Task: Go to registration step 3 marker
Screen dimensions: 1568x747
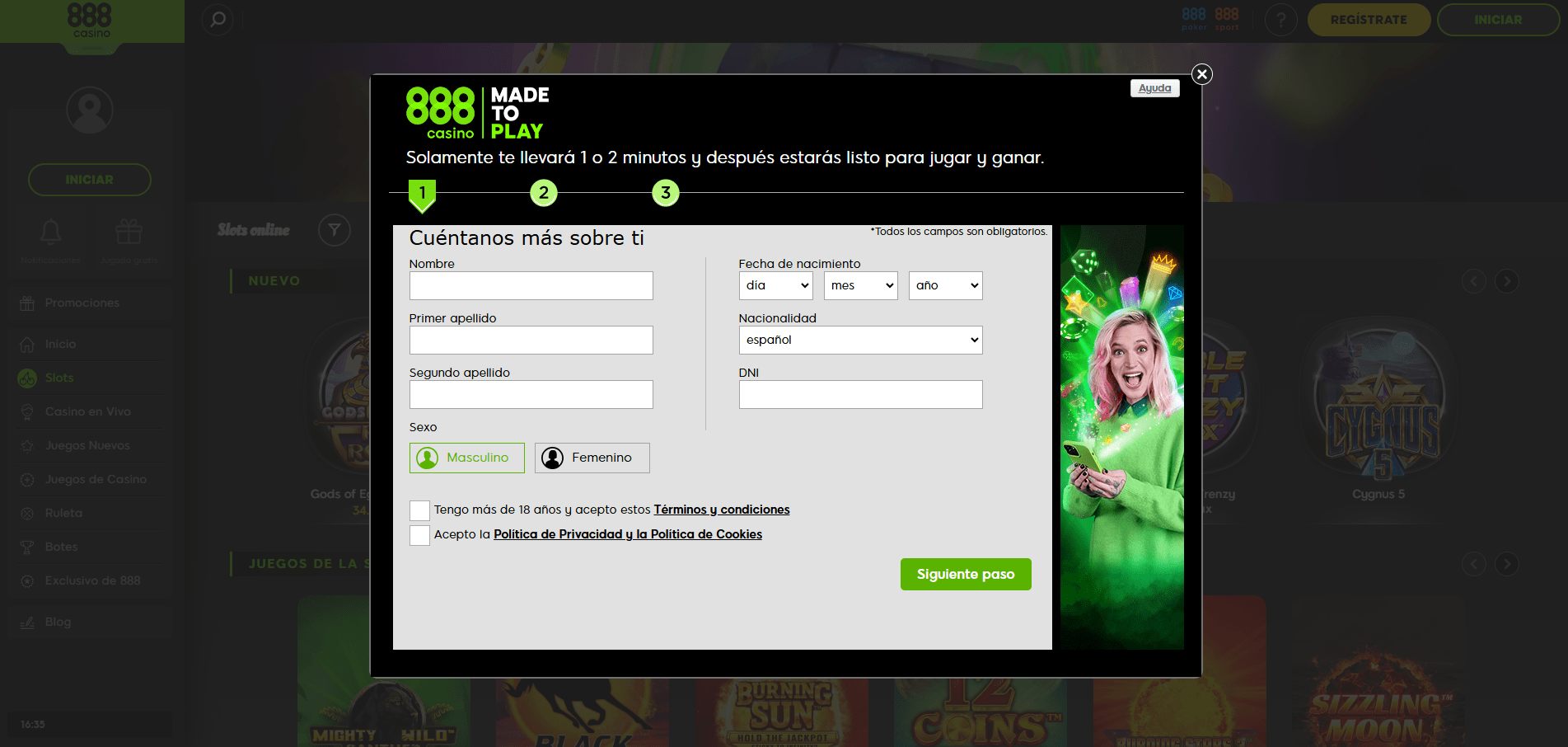Action: click(x=666, y=193)
